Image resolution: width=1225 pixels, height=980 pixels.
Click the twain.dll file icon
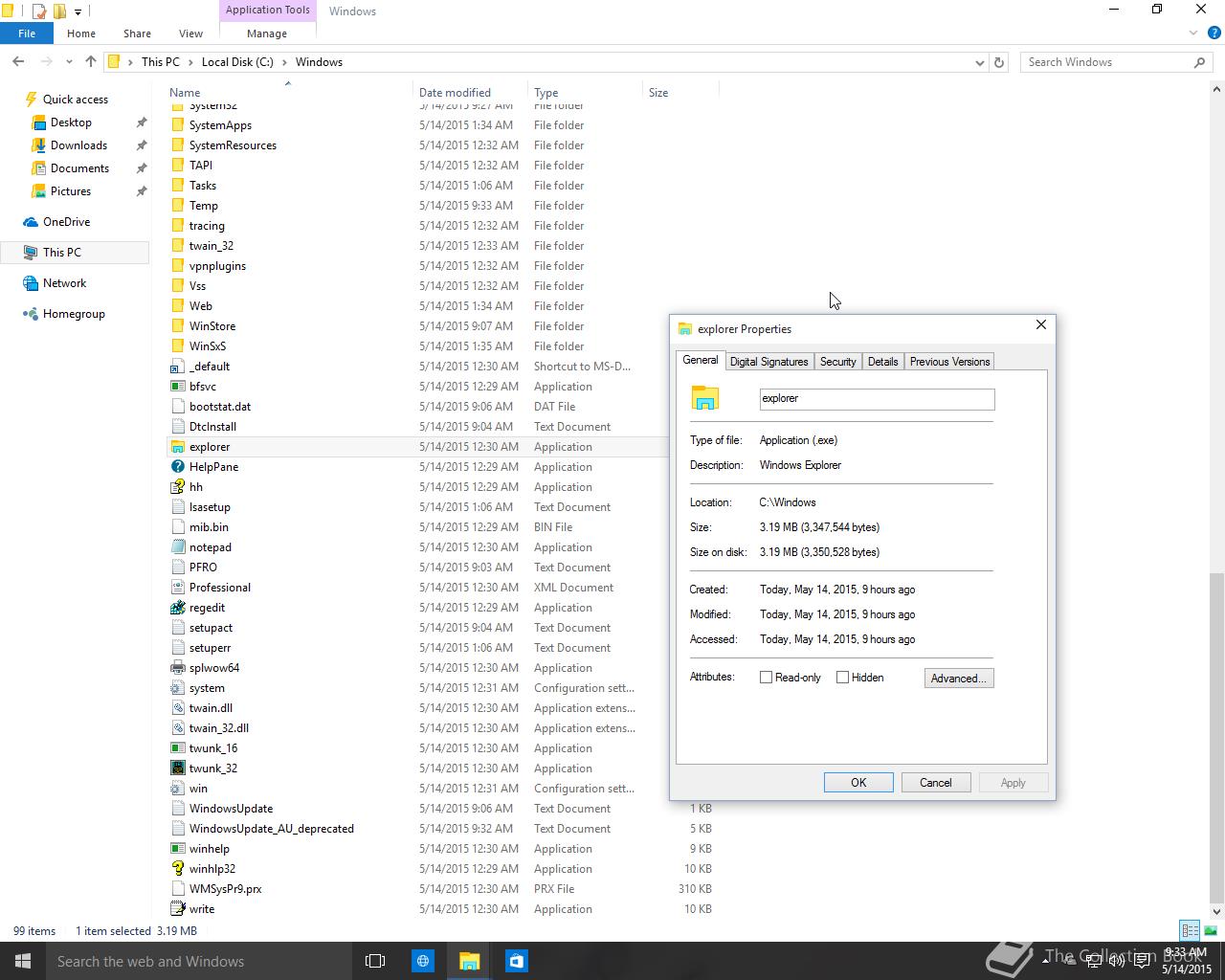click(x=177, y=708)
